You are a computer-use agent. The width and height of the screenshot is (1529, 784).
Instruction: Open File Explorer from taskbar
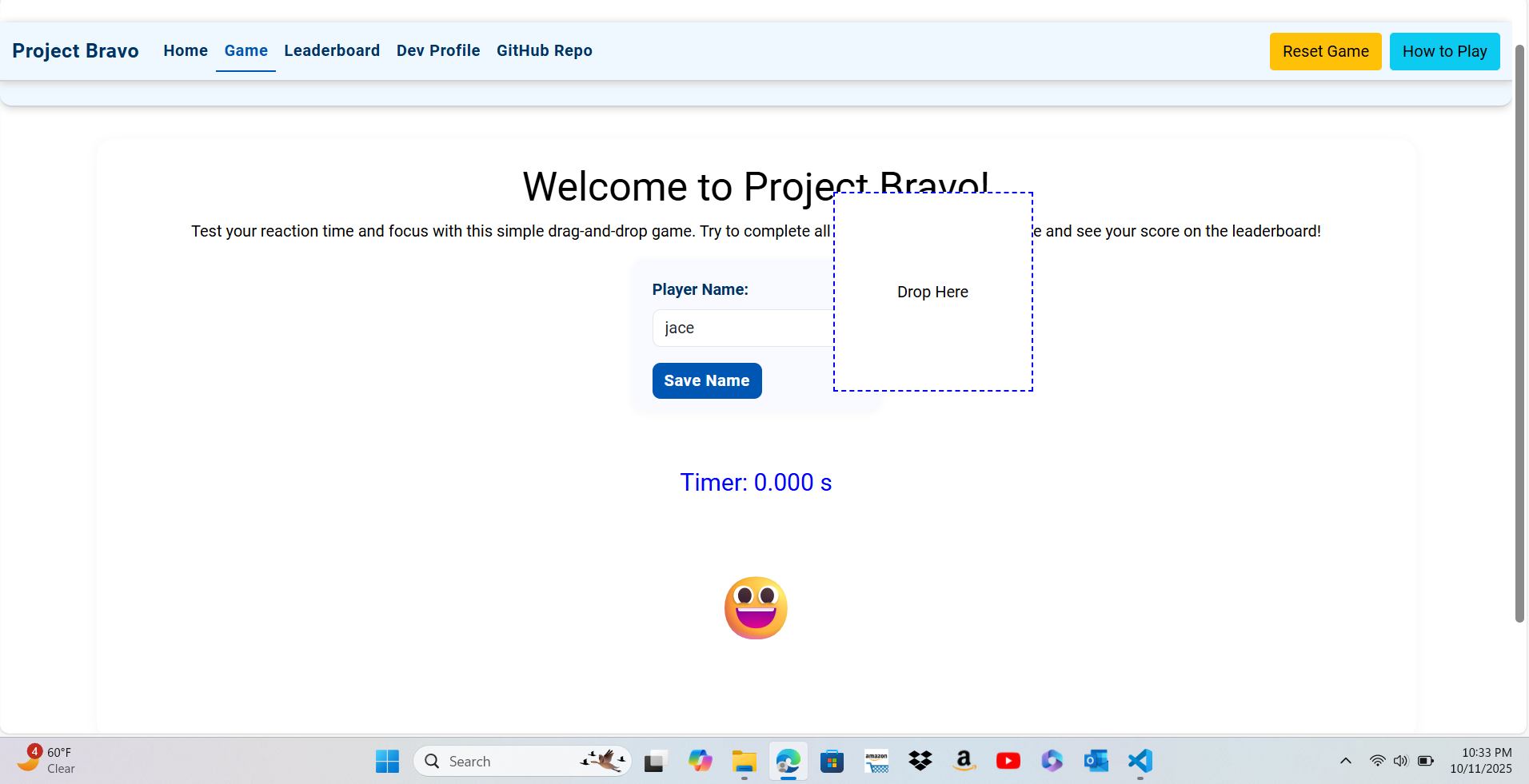click(x=744, y=761)
